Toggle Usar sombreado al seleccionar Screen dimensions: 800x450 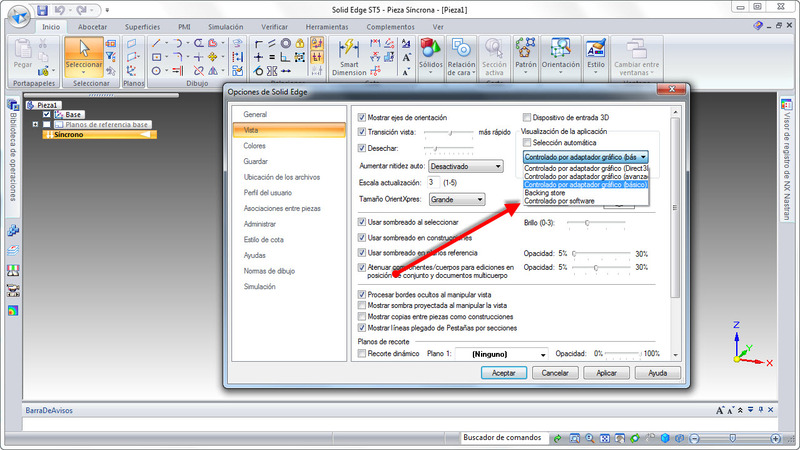point(362,222)
